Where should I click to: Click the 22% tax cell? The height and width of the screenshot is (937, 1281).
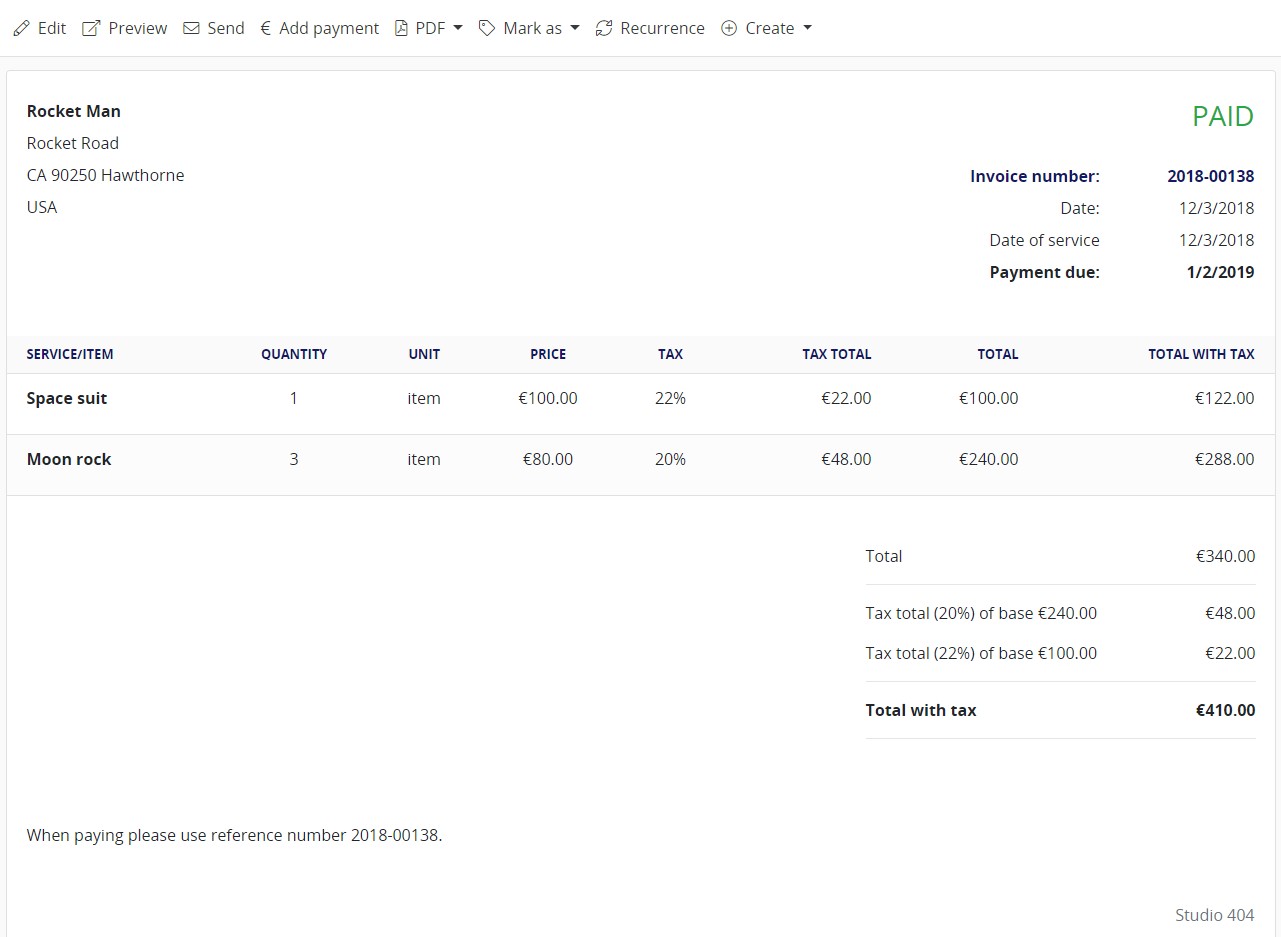click(671, 398)
